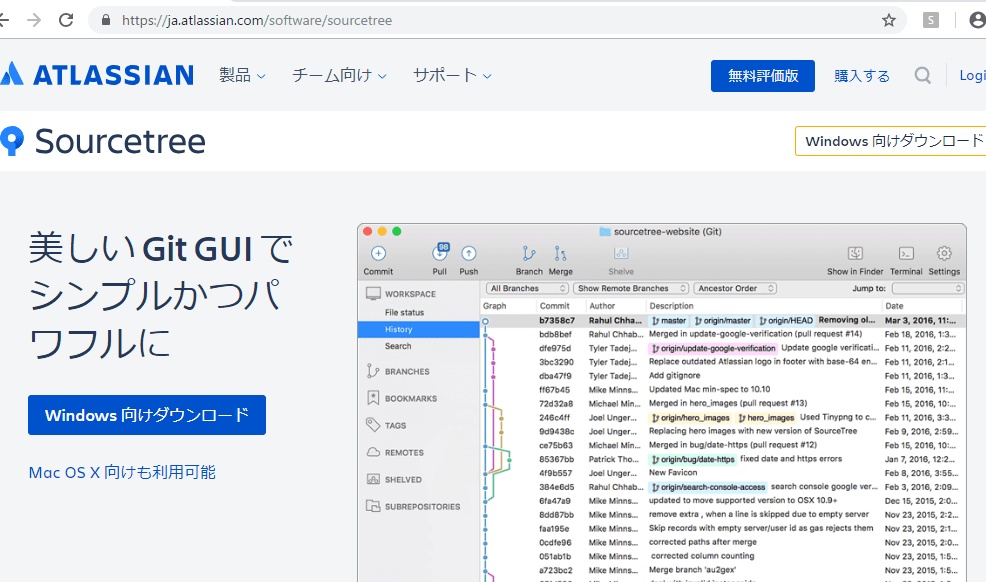
Task: Open All Branches dropdown
Action: point(527,288)
